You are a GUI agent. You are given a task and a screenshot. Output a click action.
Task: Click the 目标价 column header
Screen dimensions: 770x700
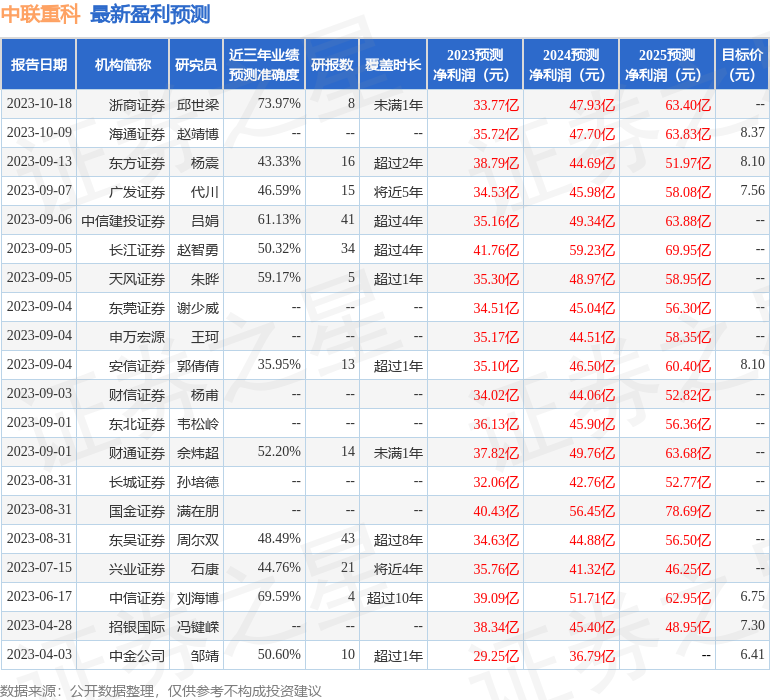(x=742, y=64)
